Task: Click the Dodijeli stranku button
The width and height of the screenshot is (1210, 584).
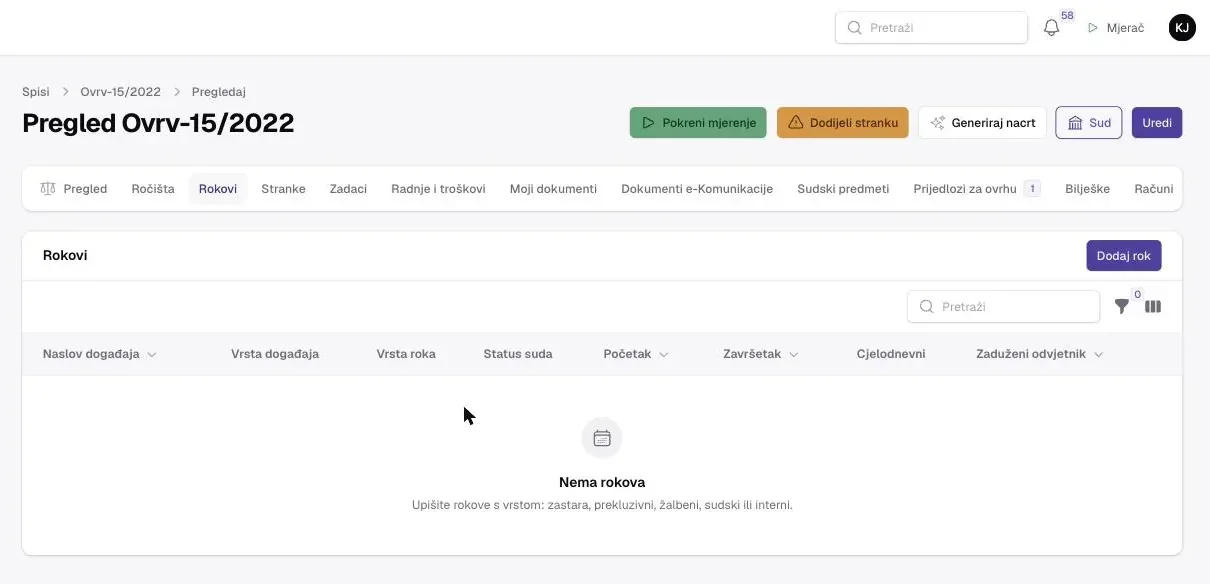Action: click(843, 123)
